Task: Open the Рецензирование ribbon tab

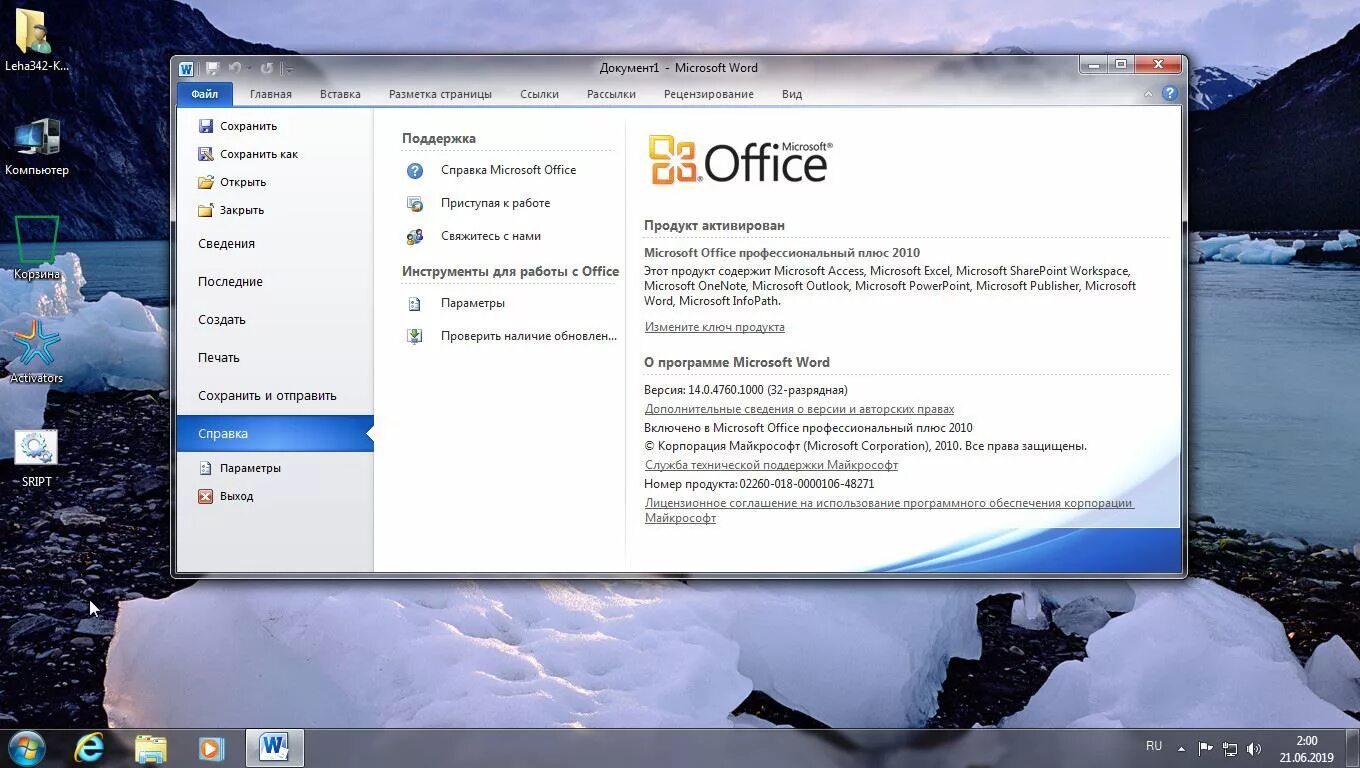Action: [708, 94]
